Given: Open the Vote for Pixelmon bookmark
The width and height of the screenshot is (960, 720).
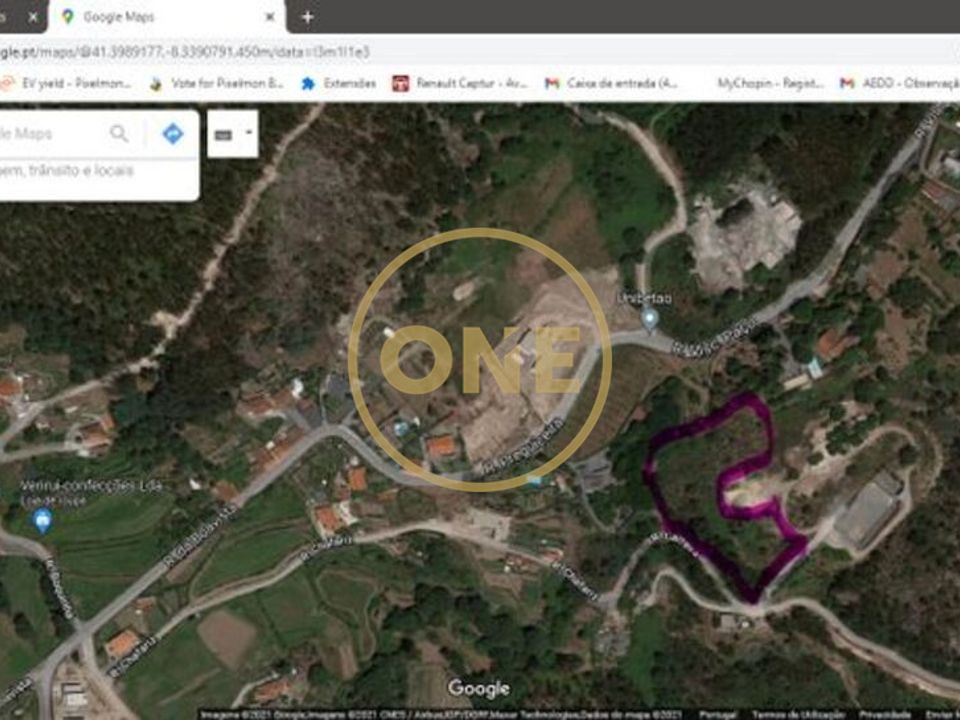Looking at the screenshot, I should point(216,83).
